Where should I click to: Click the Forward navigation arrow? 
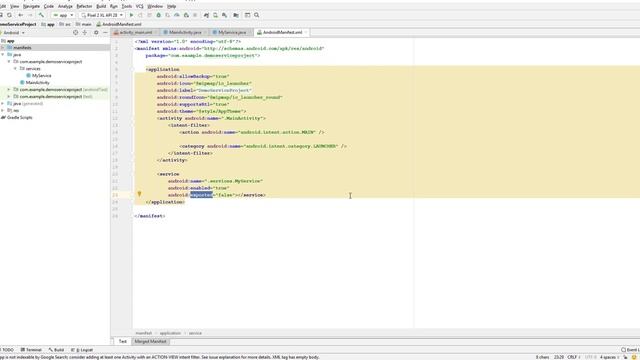[x=30, y=15]
